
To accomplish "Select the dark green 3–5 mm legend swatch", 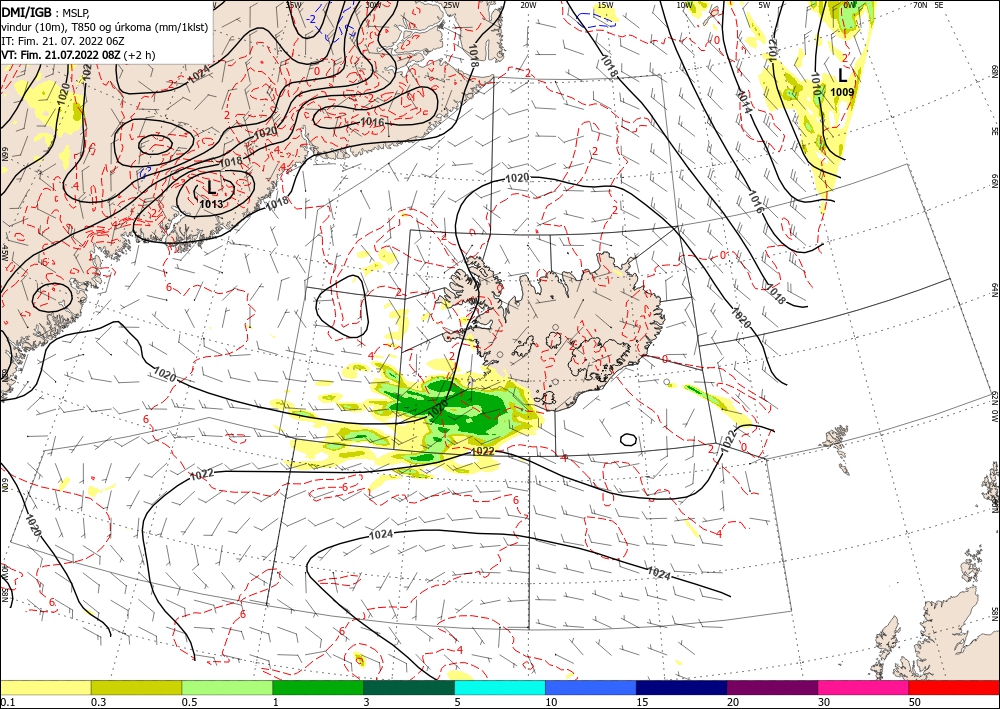I will click(409, 687).
